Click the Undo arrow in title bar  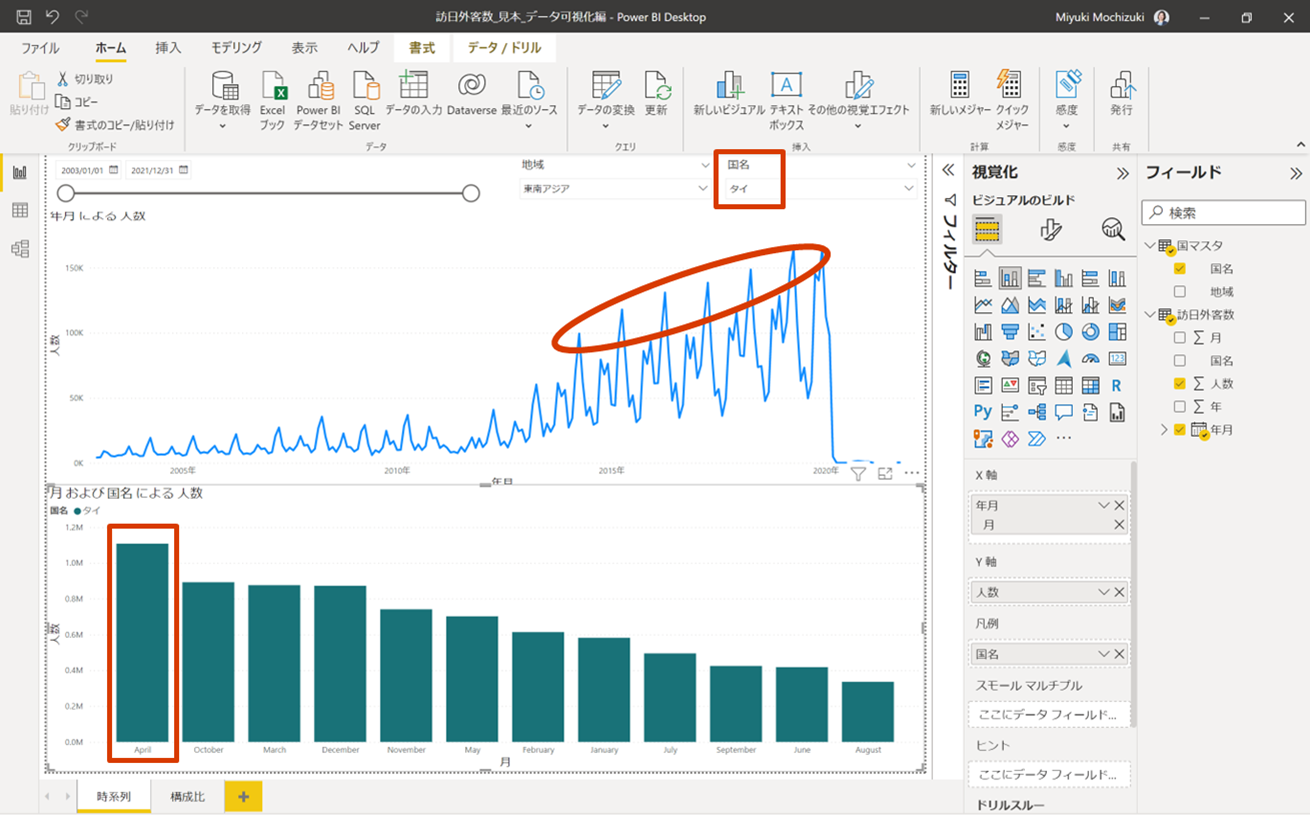(52, 17)
